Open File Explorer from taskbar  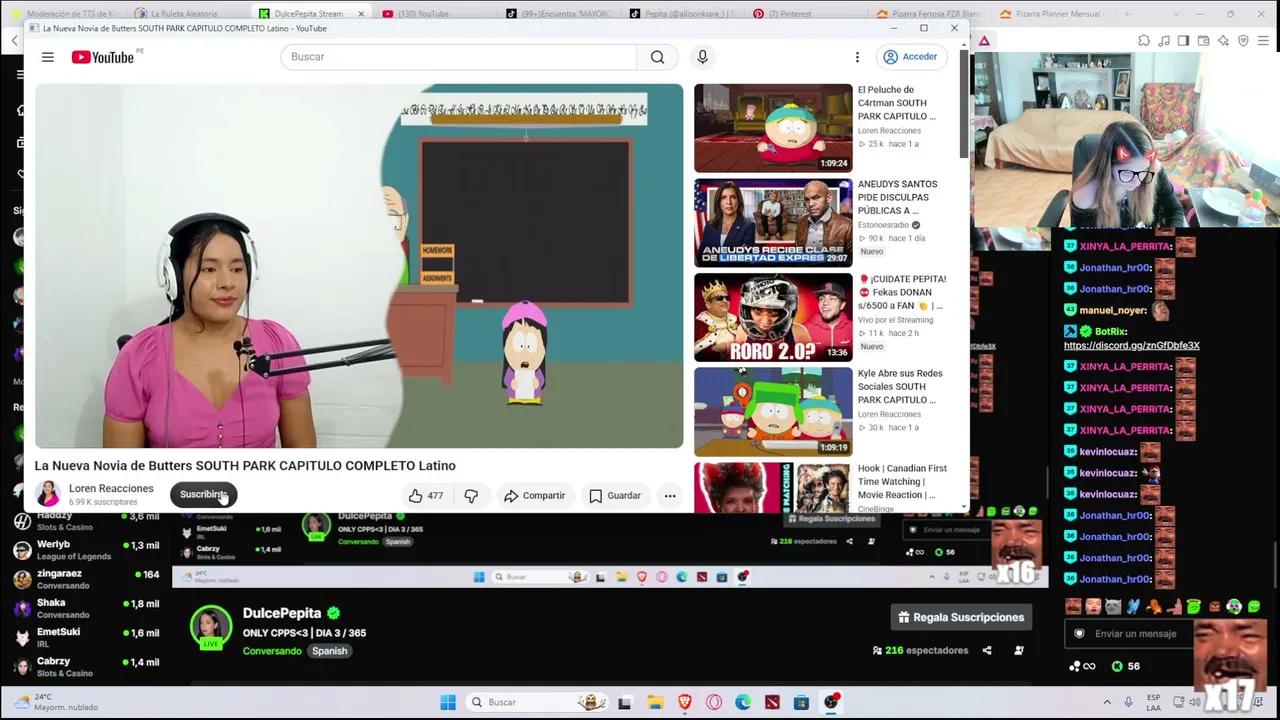pyautogui.click(x=655, y=702)
